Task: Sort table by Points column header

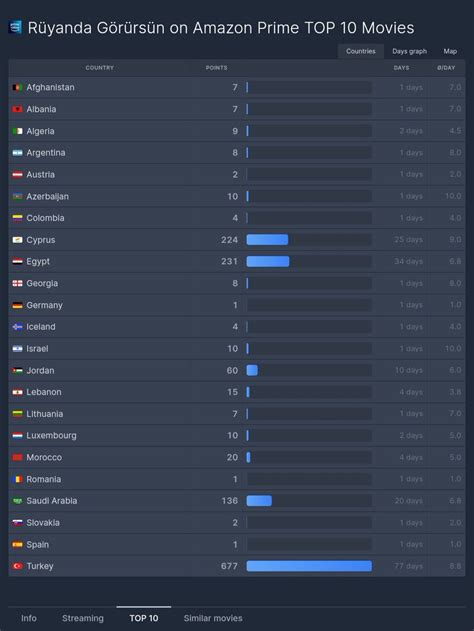Action: [216, 68]
